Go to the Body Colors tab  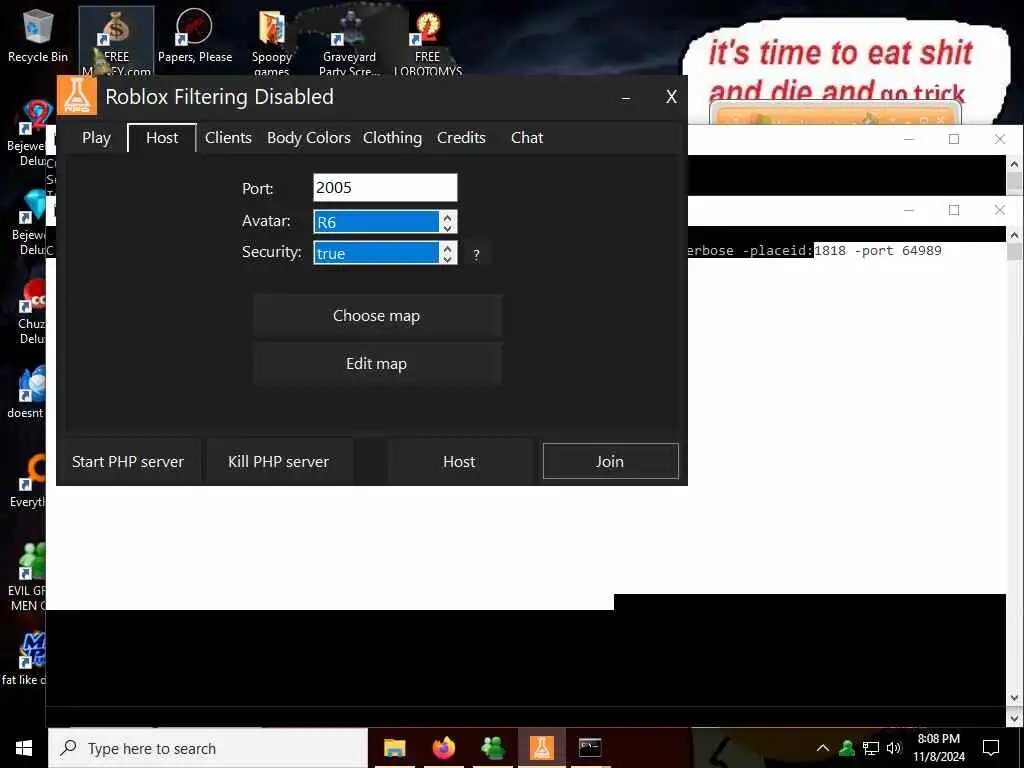tap(308, 138)
